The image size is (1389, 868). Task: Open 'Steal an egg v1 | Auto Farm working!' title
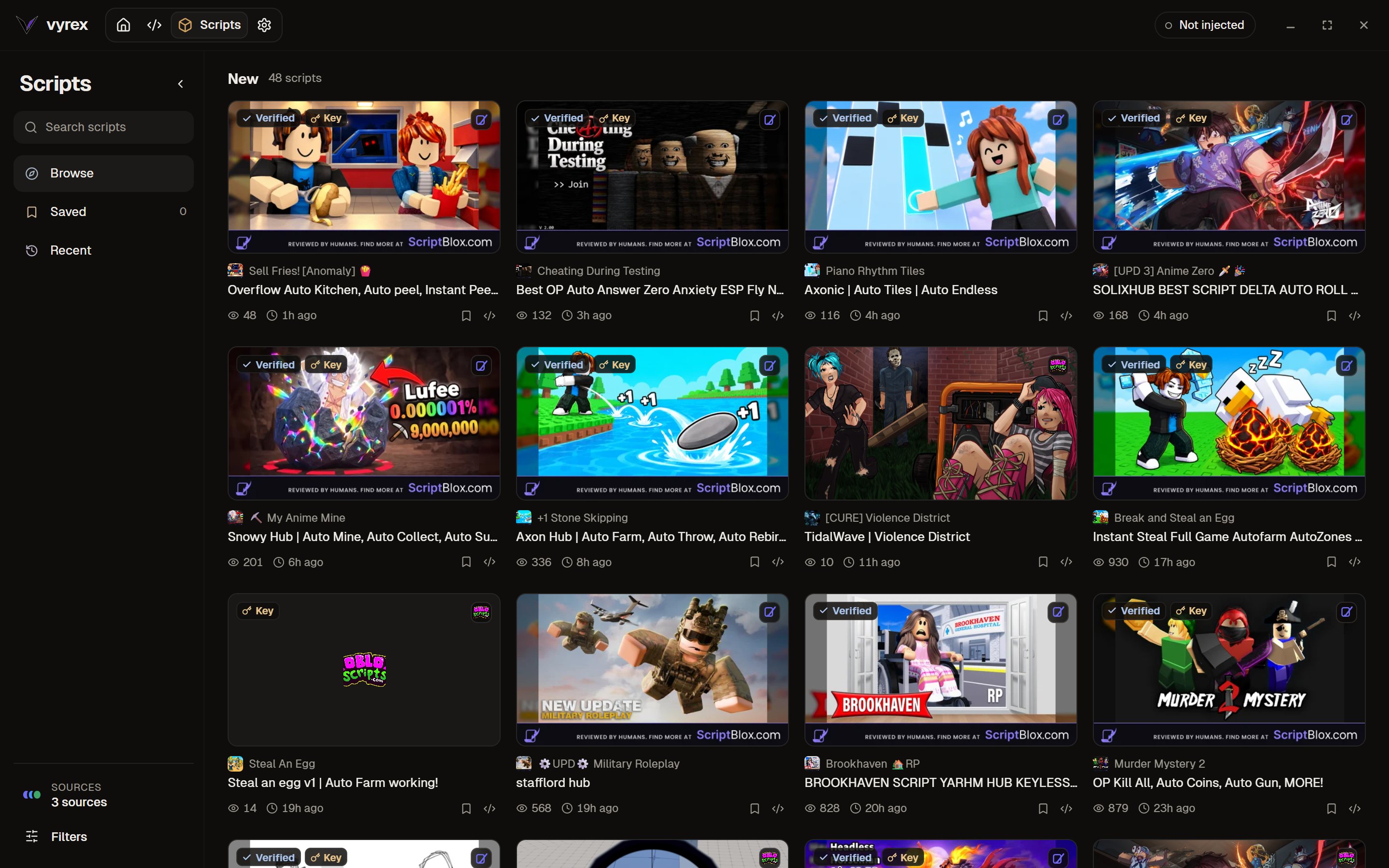pos(333,783)
